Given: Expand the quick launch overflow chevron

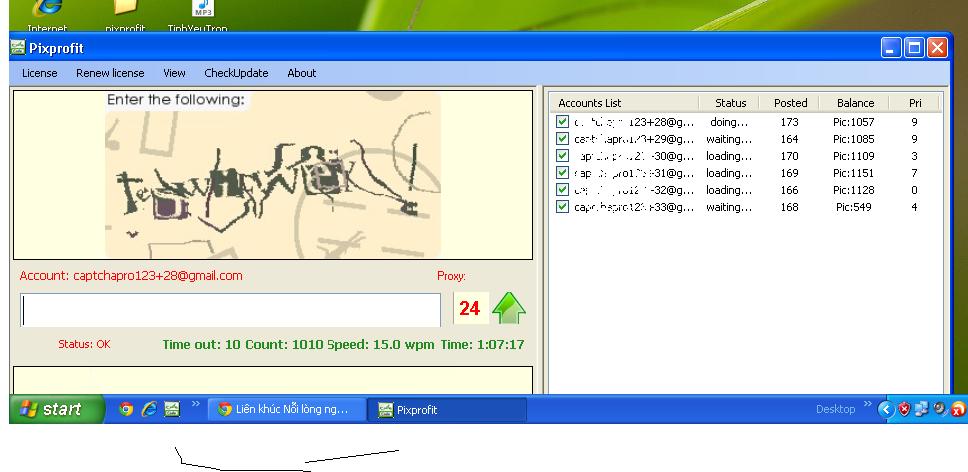Looking at the screenshot, I should (196, 404).
